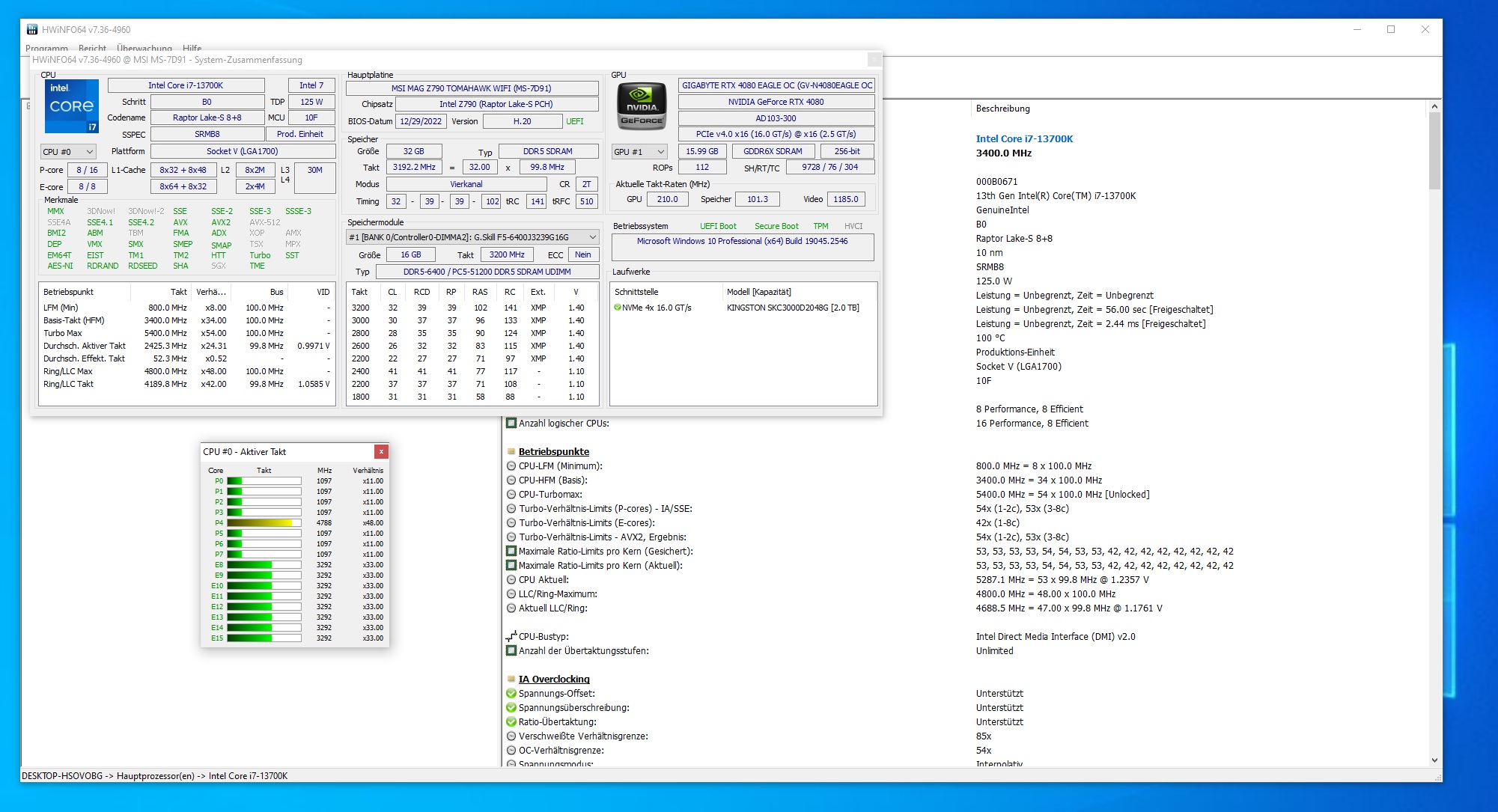
Task: Click the CPU-Bustyp bus icon
Action: (511, 636)
